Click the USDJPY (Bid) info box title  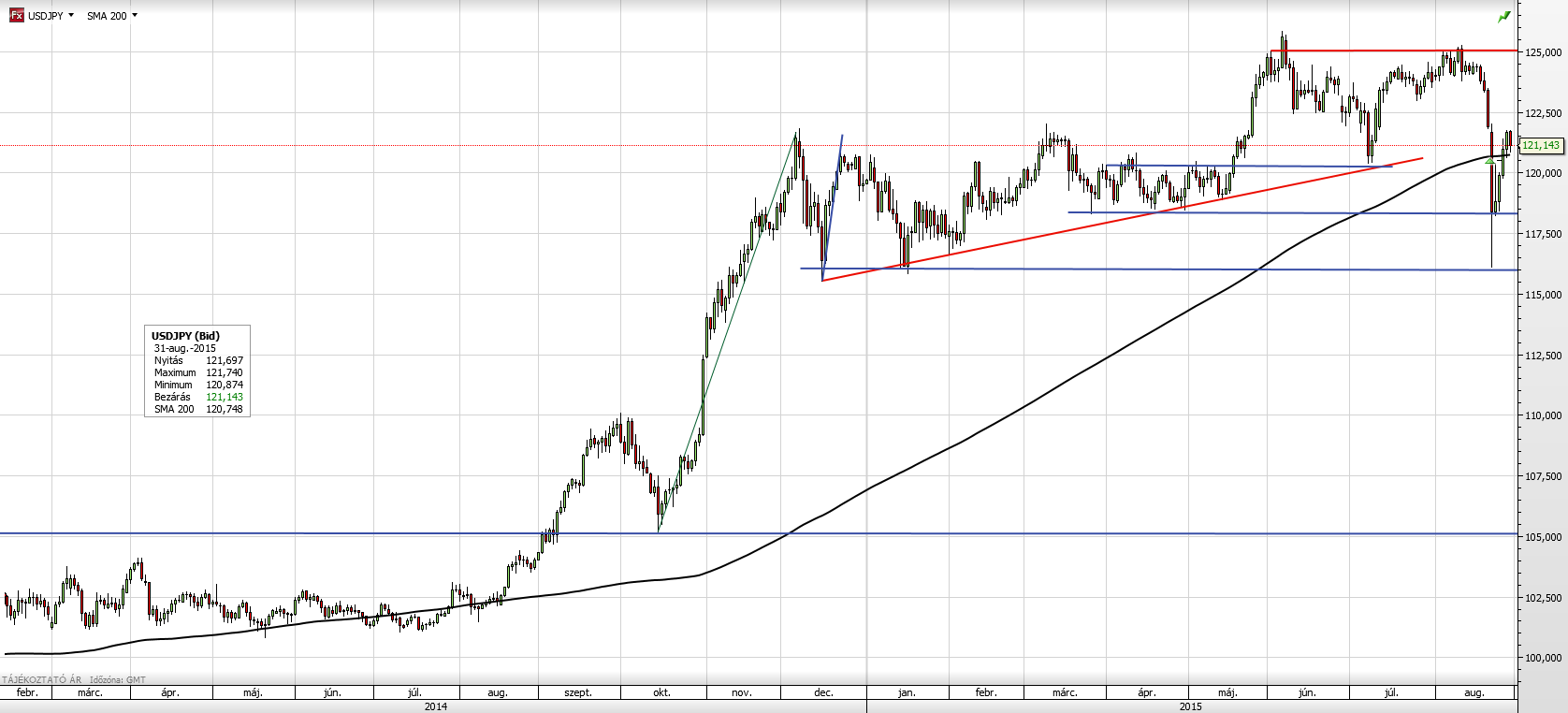(185, 336)
